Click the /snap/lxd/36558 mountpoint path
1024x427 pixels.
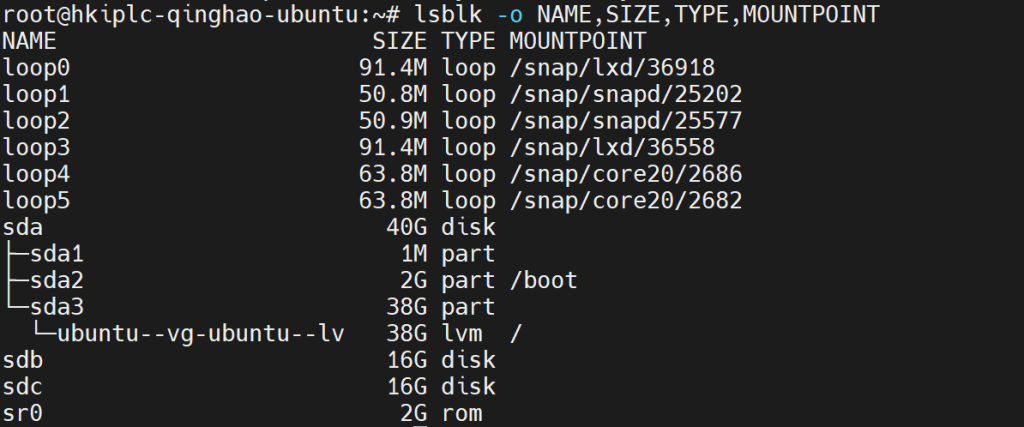coord(611,148)
